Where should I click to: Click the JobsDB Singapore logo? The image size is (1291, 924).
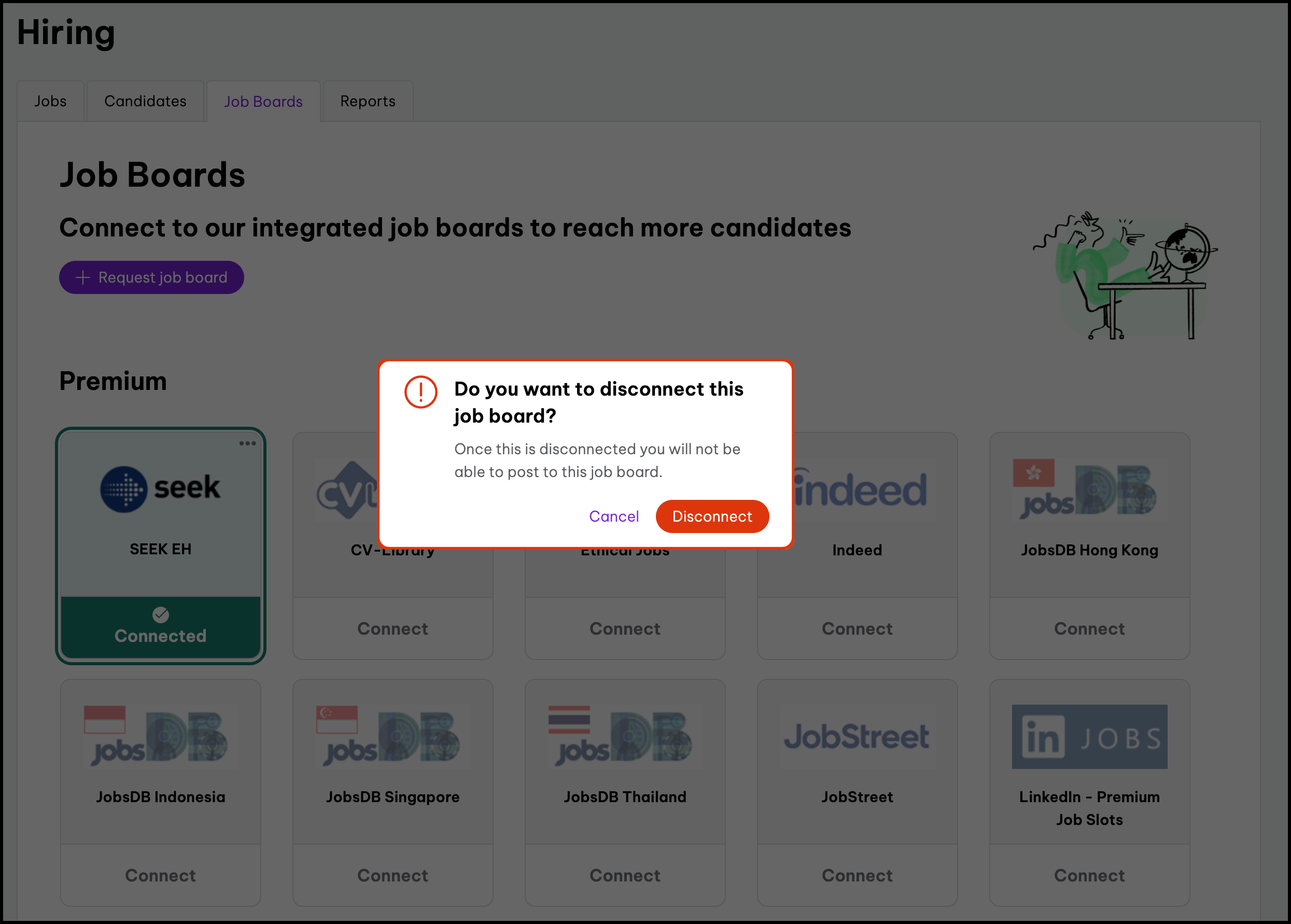(x=392, y=737)
